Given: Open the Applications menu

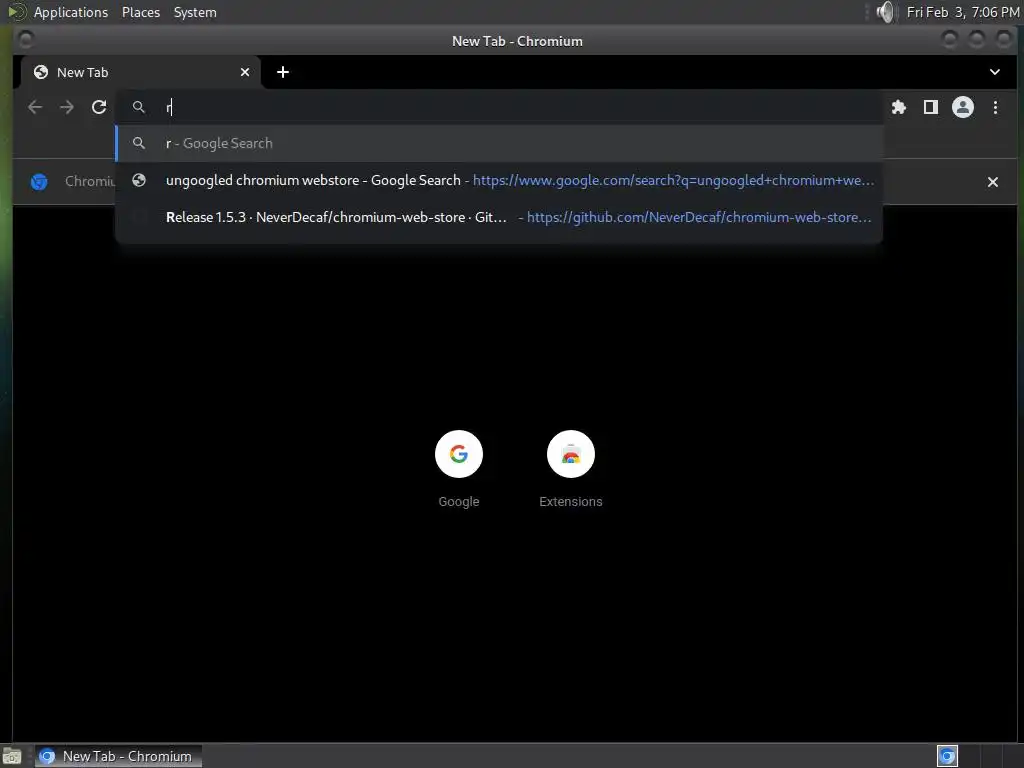Looking at the screenshot, I should [71, 12].
